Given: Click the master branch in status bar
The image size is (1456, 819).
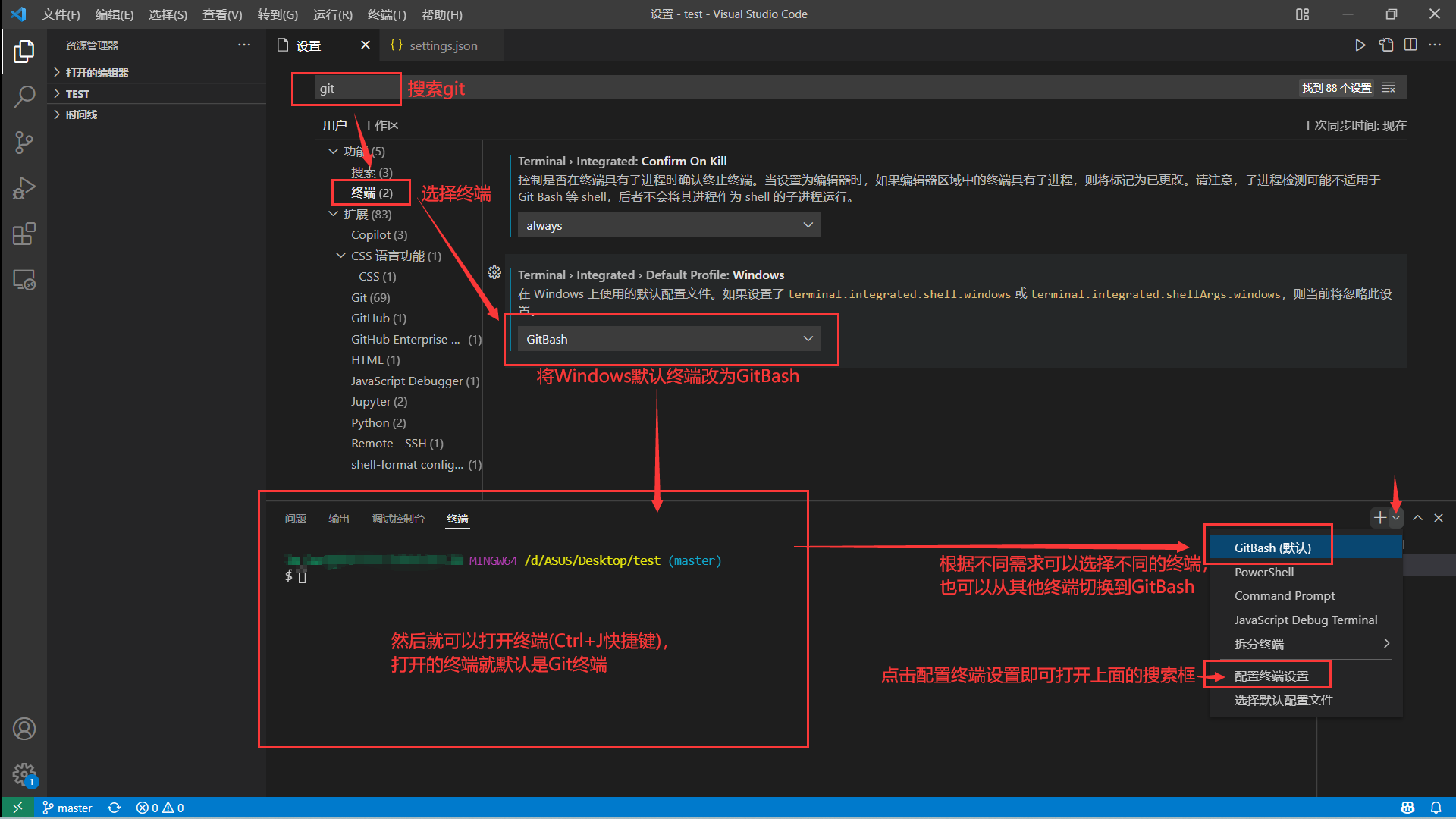Looking at the screenshot, I should coord(67,808).
